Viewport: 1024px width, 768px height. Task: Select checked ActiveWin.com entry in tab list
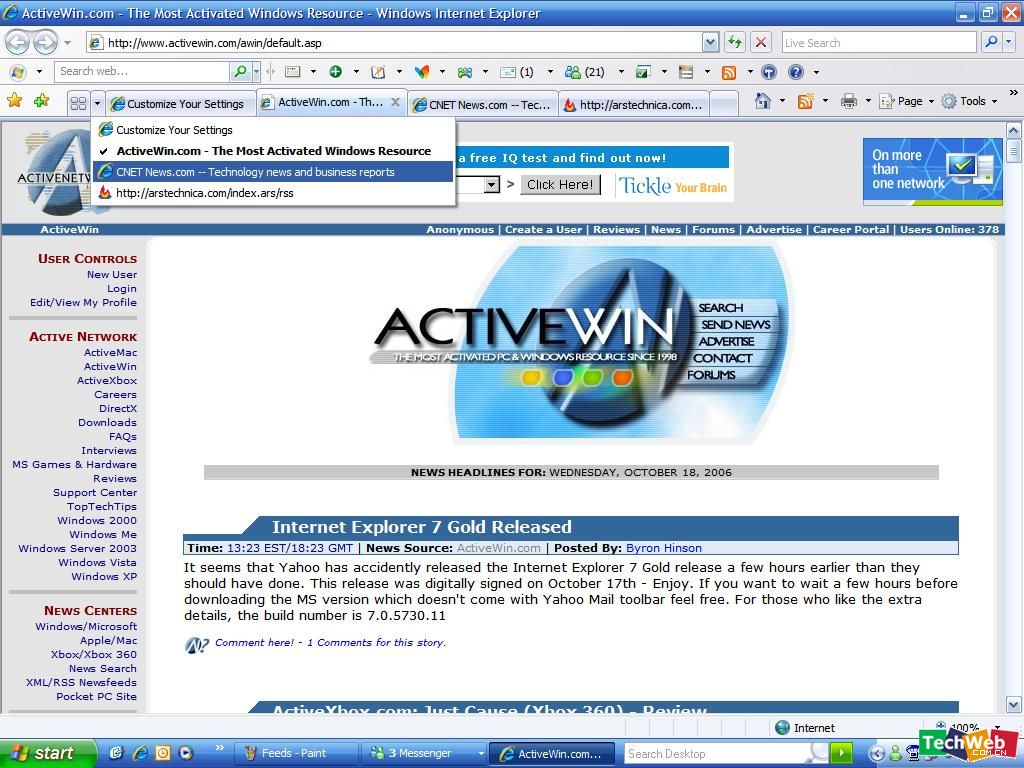click(273, 151)
